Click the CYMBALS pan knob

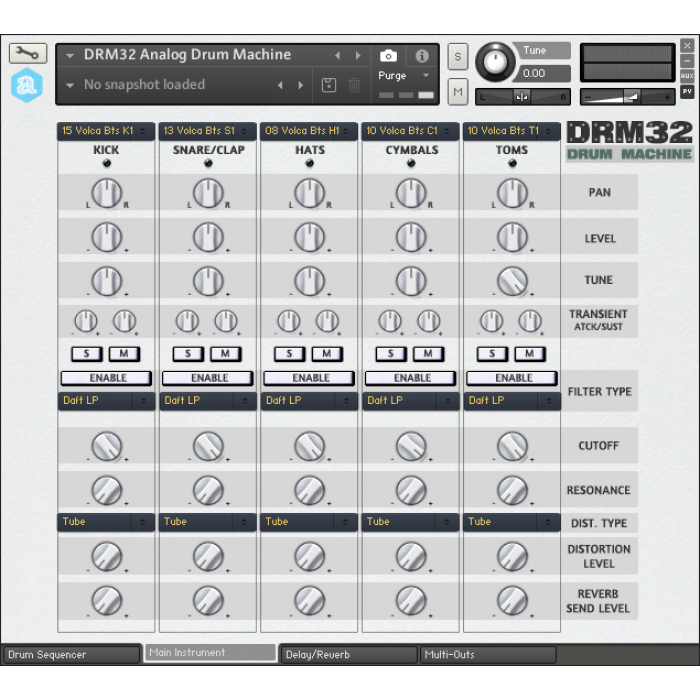(411, 193)
